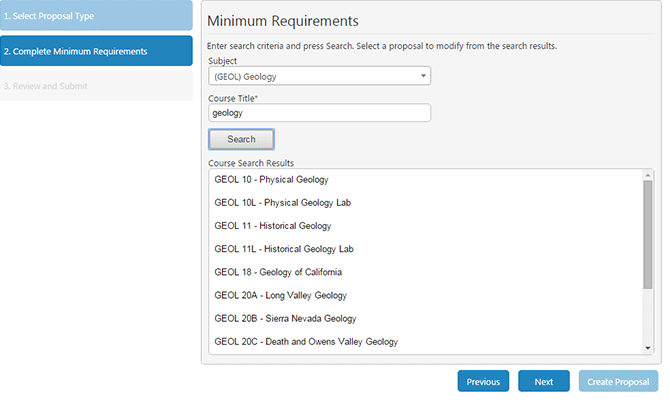The width and height of the screenshot is (670, 402).
Task: Open Complete Minimum Requirements step
Action: [96, 51]
